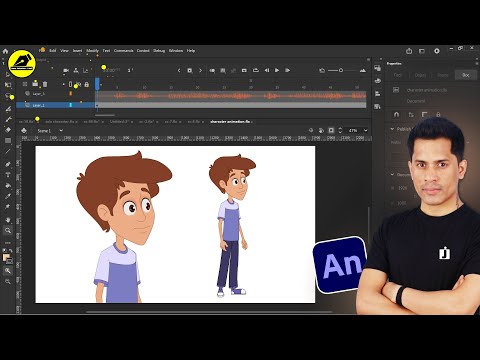Image resolution: width=480 pixels, height=360 pixels.
Task: Show parenting view in timeline
Action: click(x=76, y=70)
